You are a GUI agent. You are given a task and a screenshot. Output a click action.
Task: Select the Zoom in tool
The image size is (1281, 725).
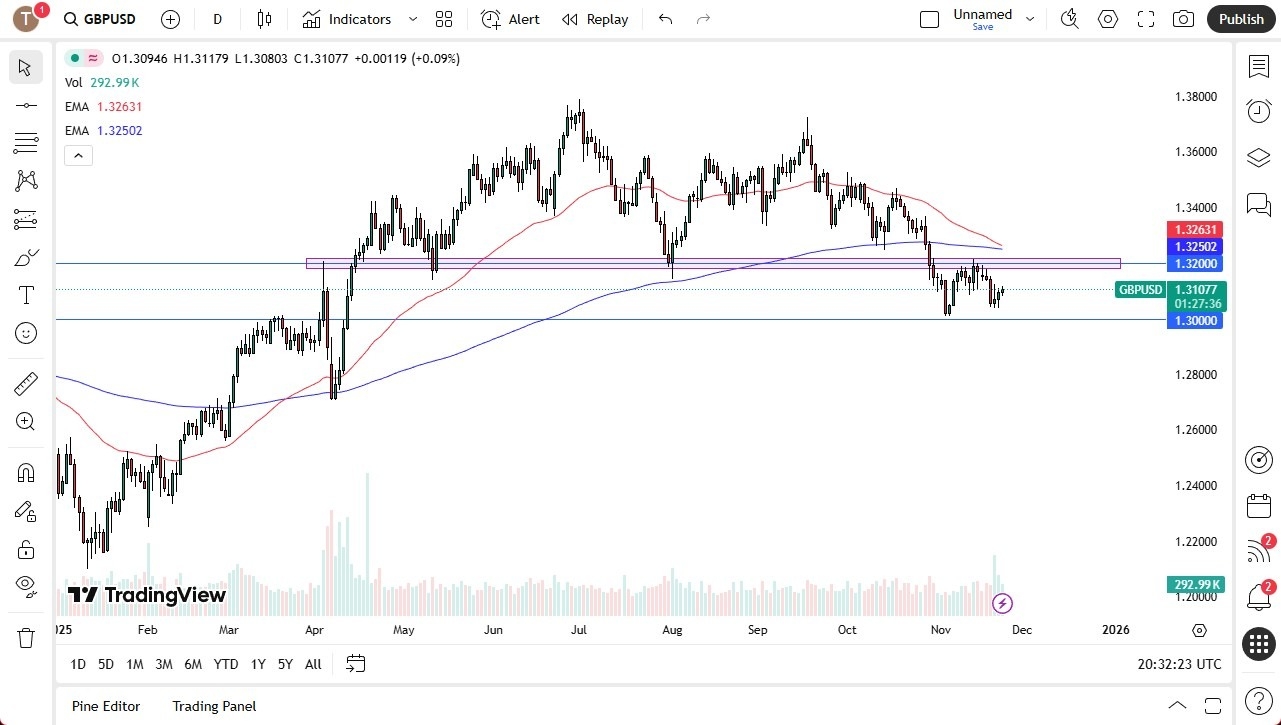click(26, 421)
